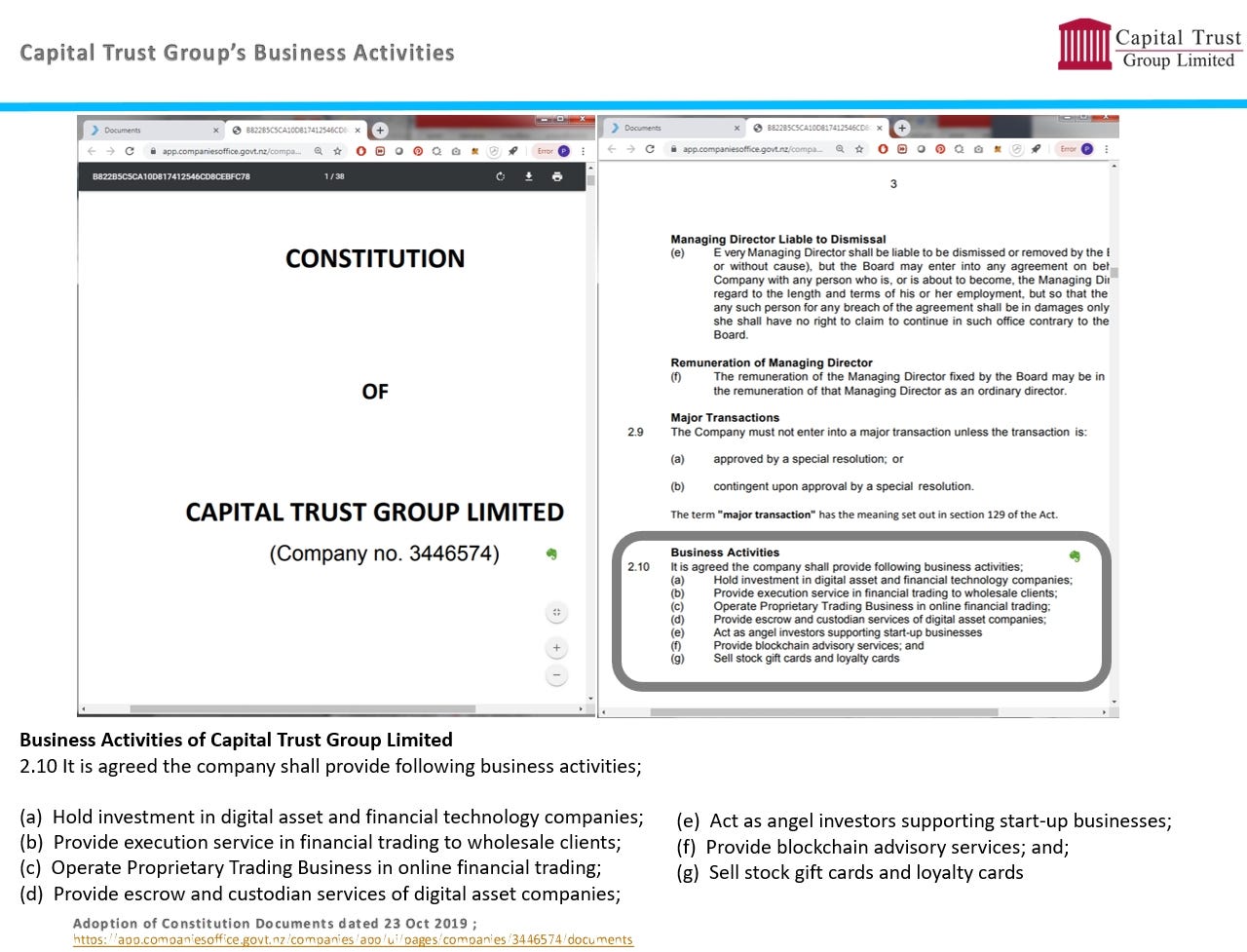Click the "Sell stock gift cards and loyalty cards" PDF line
This screenshot has width=1247, height=952.
tap(807, 658)
